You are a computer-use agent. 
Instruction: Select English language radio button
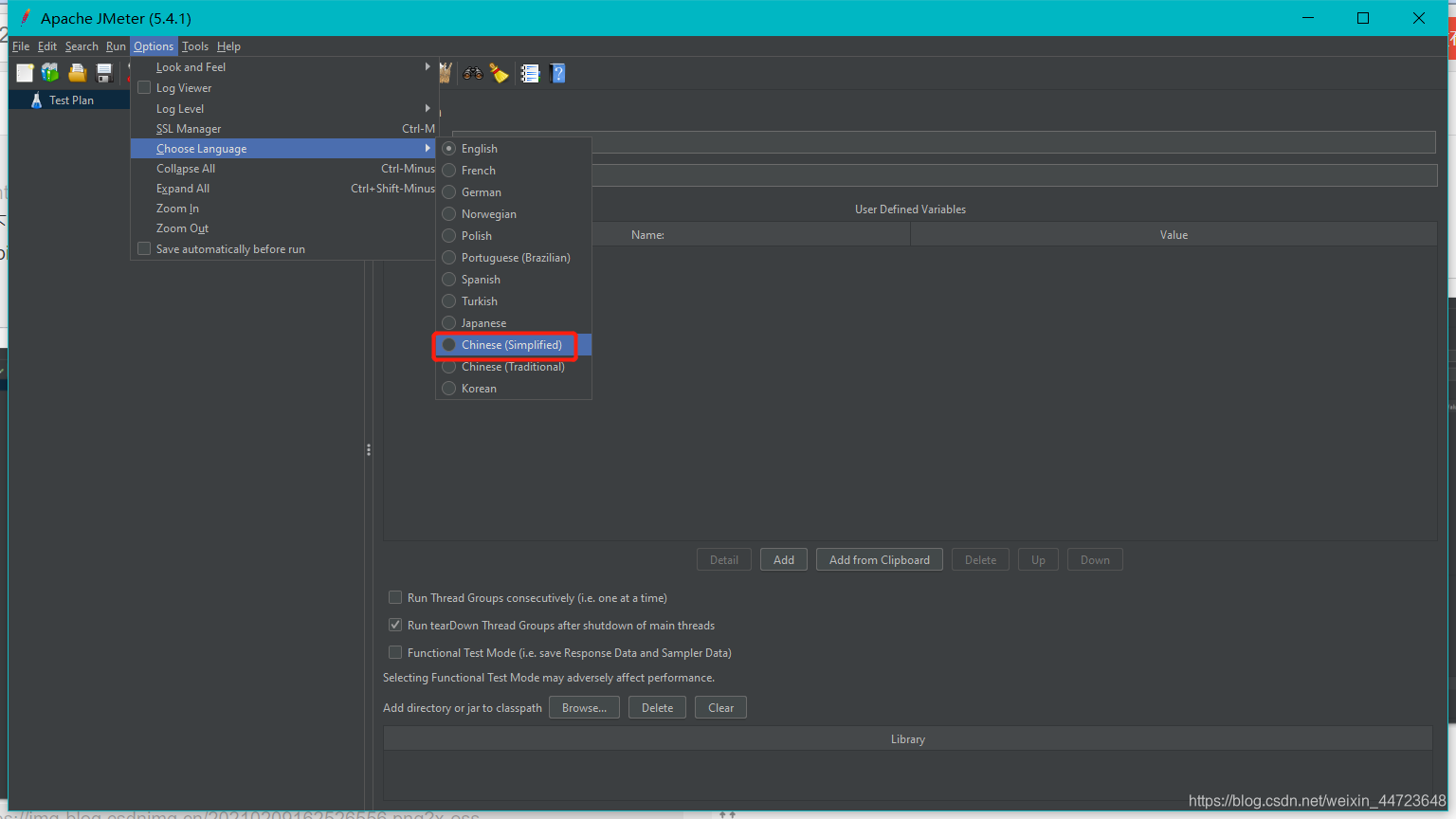pos(449,149)
